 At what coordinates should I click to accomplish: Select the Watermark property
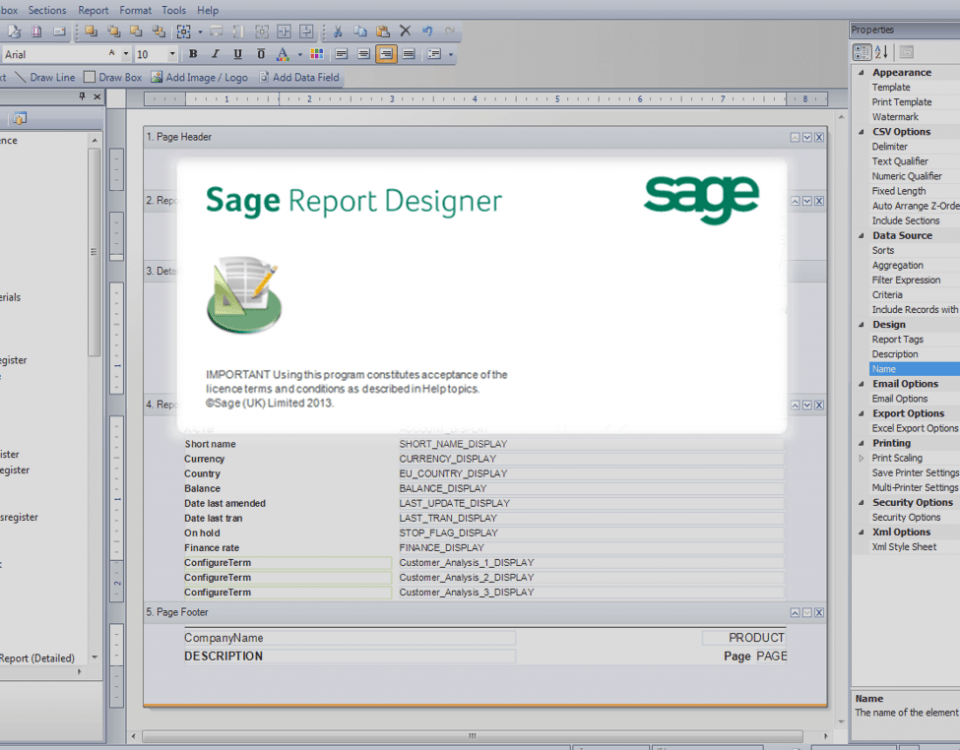(895, 117)
